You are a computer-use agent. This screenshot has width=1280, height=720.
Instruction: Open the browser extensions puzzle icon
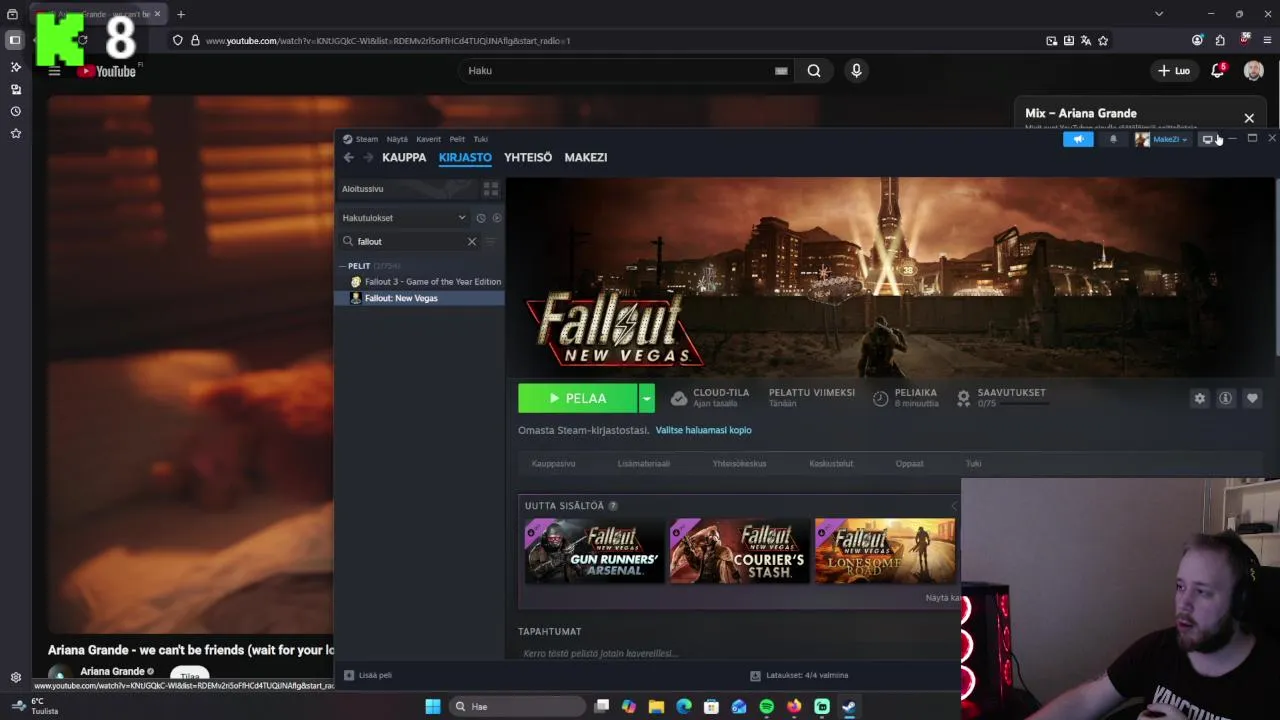coord(1220,41)
